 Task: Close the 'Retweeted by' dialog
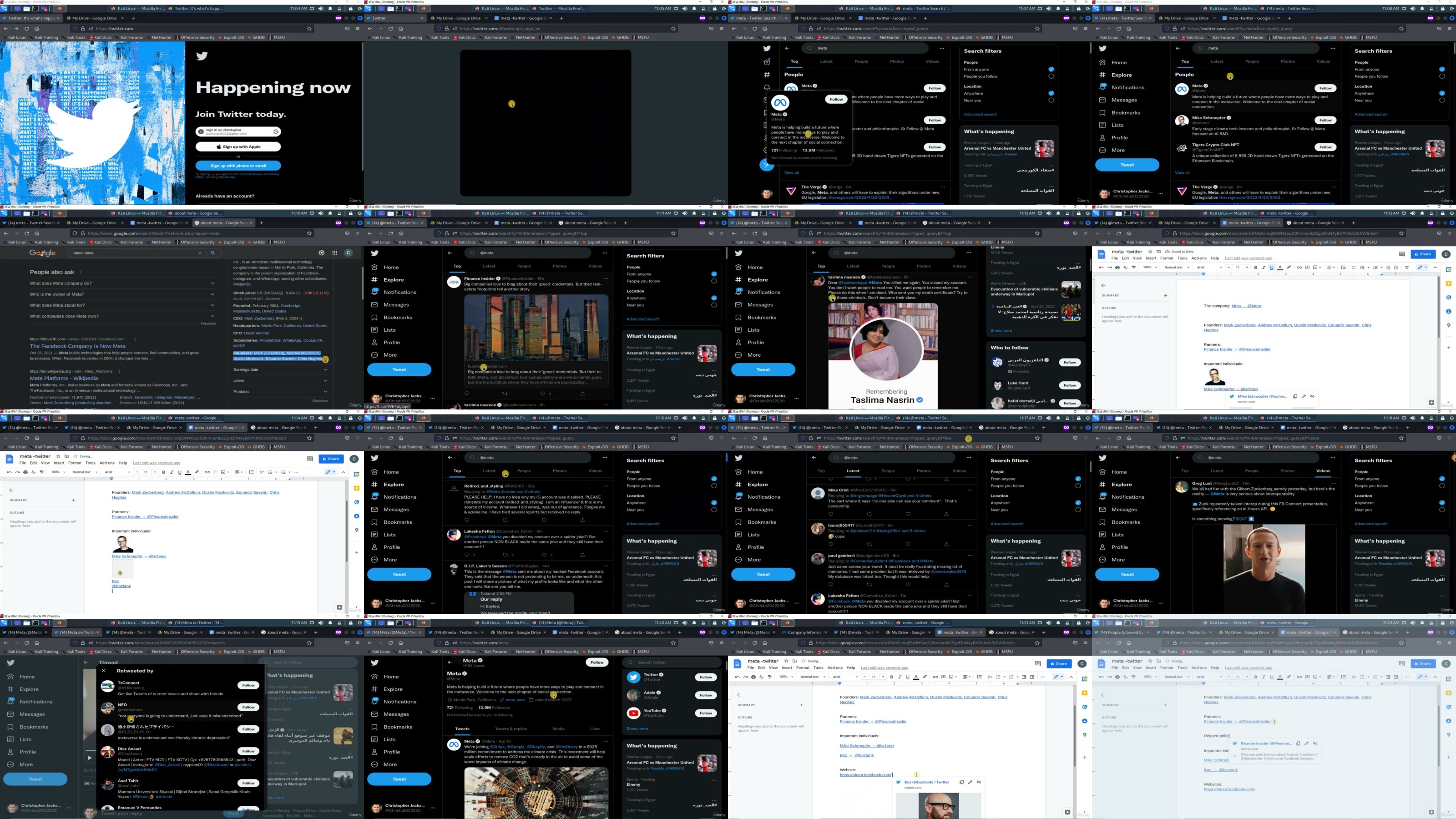pos(103,670)
